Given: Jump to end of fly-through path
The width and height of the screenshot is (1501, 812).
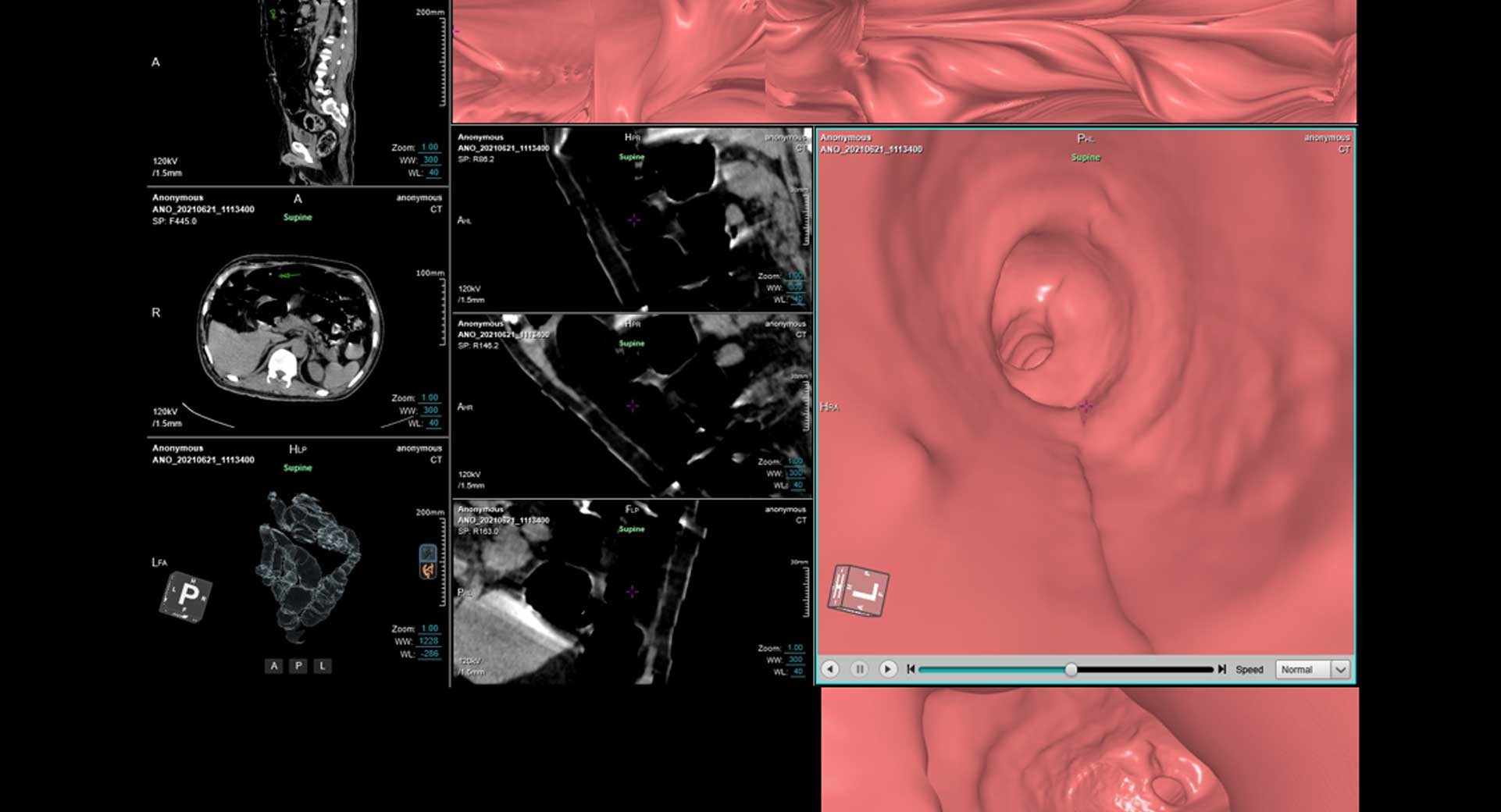Looking at the screenshot, I should click(1222, 669).
